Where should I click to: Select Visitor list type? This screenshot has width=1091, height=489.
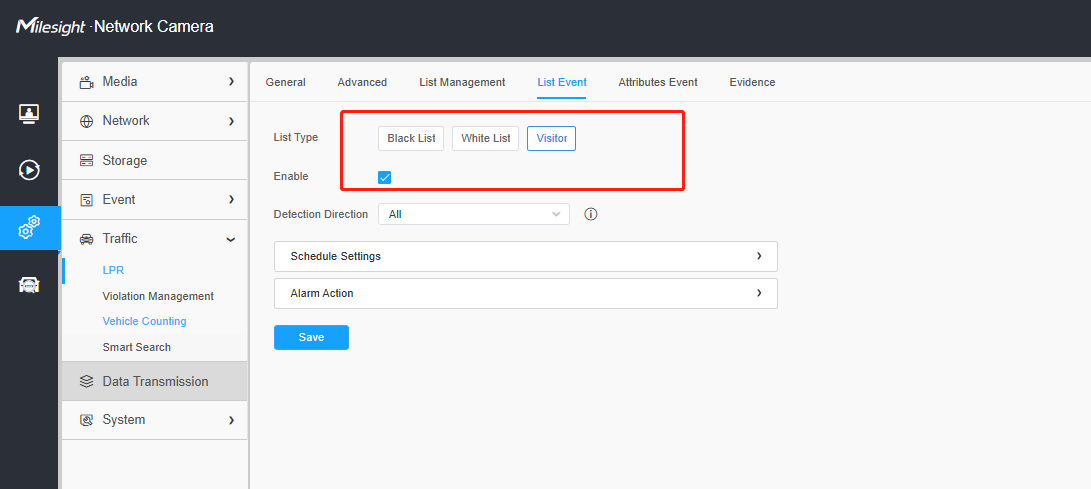coord(551,138)
